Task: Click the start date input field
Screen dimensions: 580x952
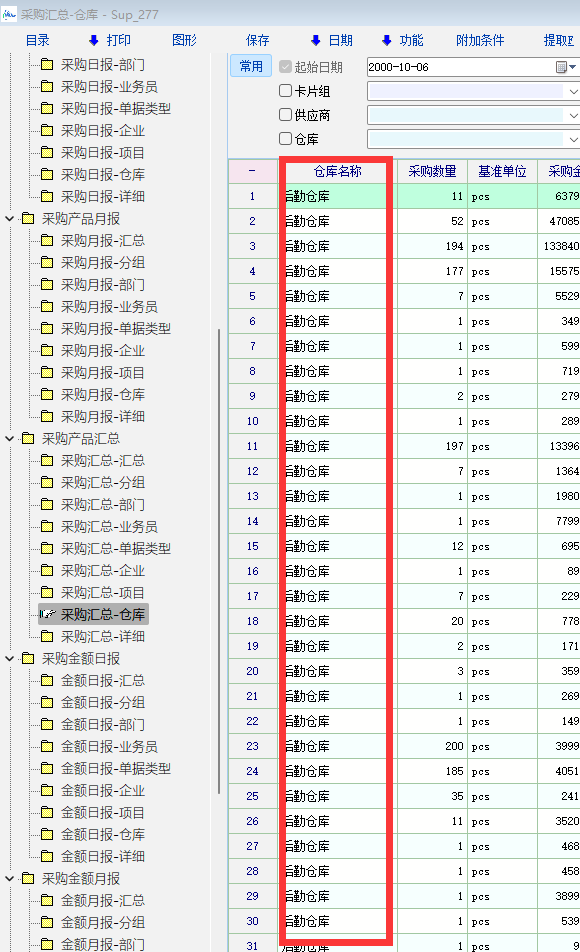Action: tap(461, 67)
